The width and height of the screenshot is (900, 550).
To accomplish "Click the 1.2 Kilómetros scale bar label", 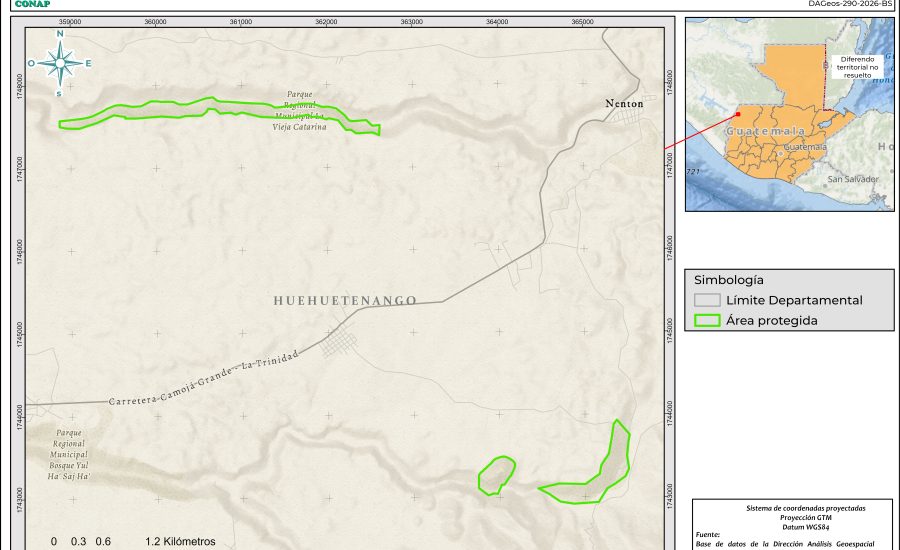I will click(x=180, y=541).
